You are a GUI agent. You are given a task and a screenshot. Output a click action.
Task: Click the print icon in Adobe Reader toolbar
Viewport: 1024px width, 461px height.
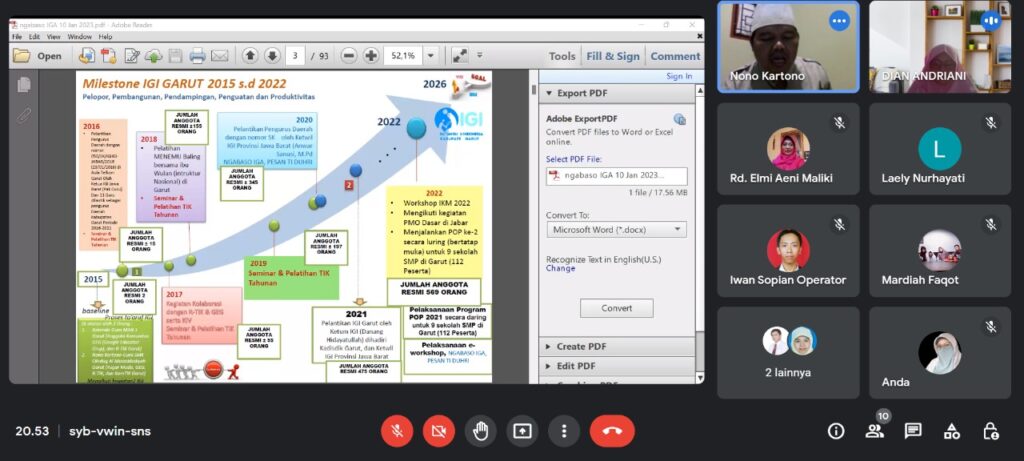click(198, 56)
